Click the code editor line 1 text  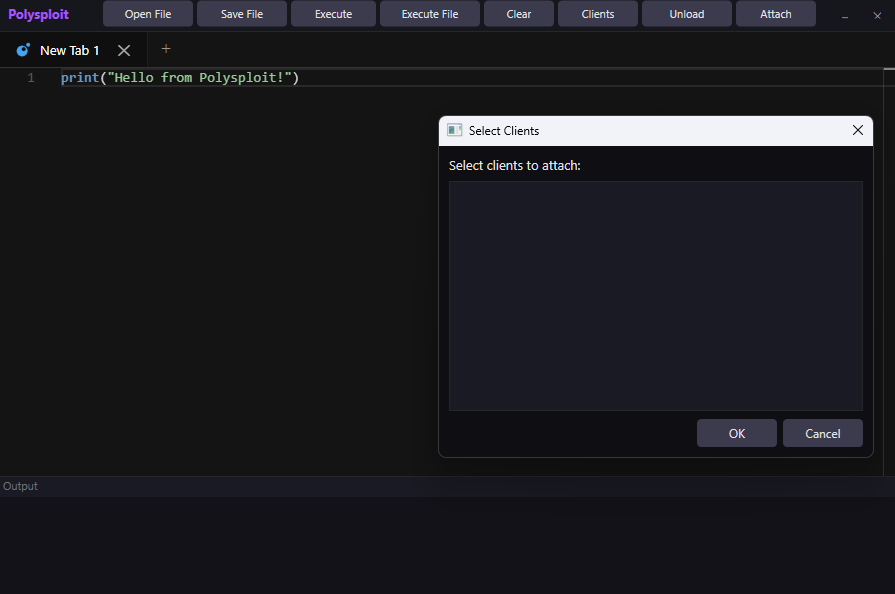point(180,78)
